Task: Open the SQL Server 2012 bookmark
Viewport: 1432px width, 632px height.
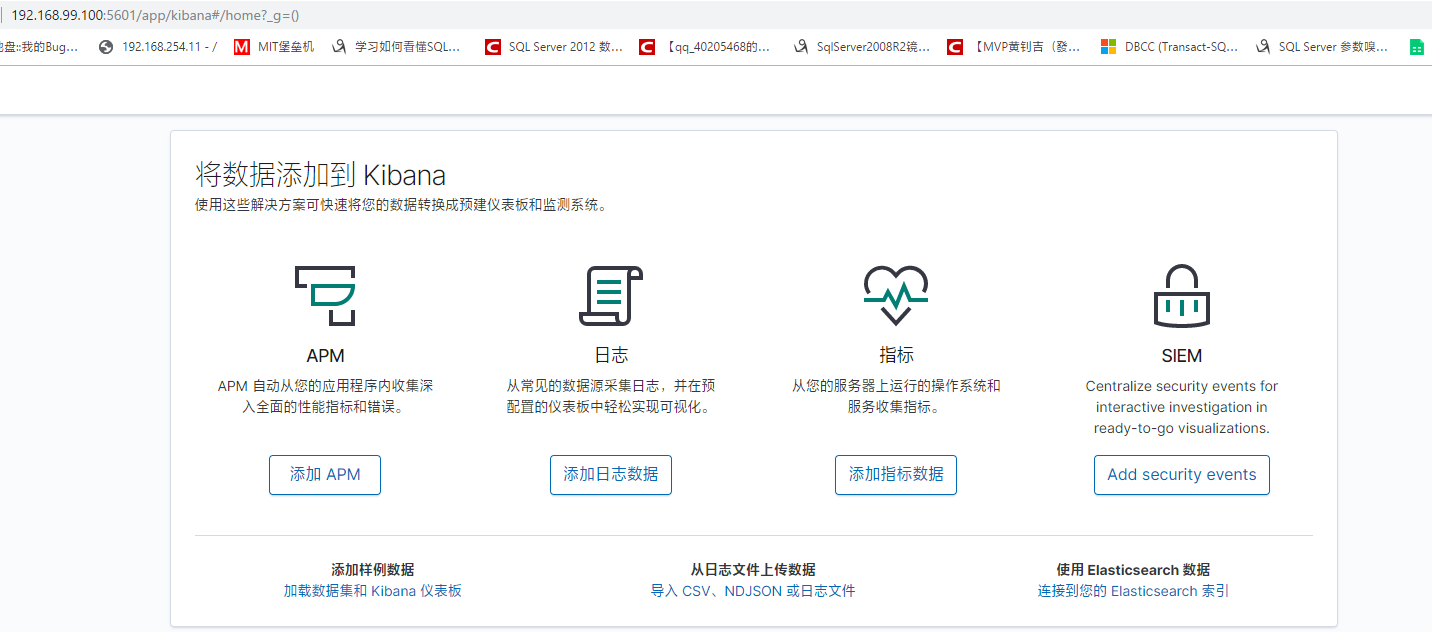Action: pos(492,46)
